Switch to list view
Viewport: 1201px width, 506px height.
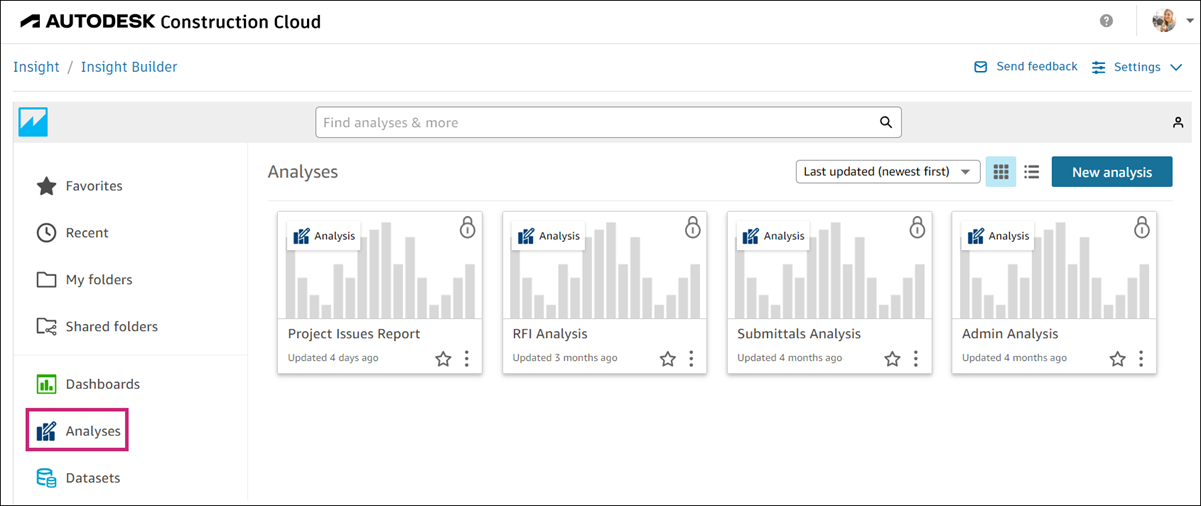pos(1032,172)
